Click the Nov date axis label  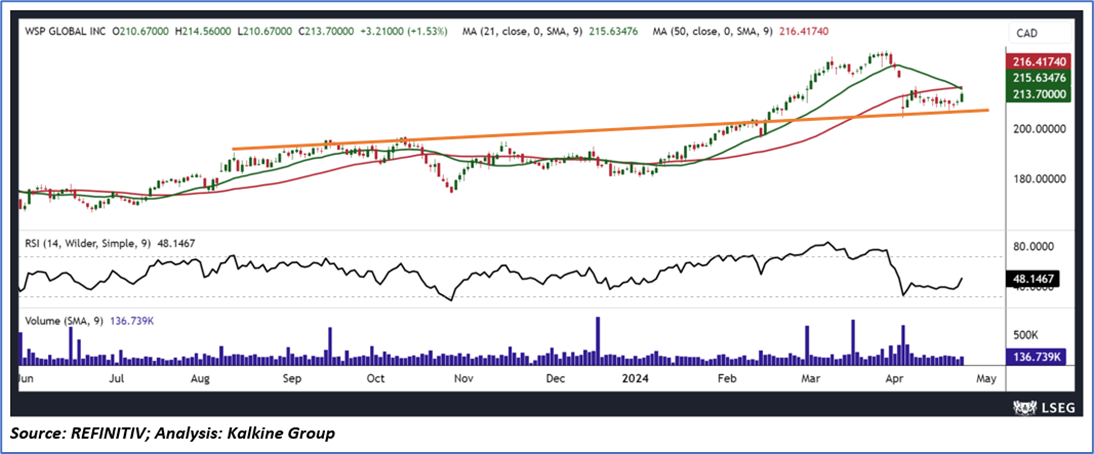(463, 379)
